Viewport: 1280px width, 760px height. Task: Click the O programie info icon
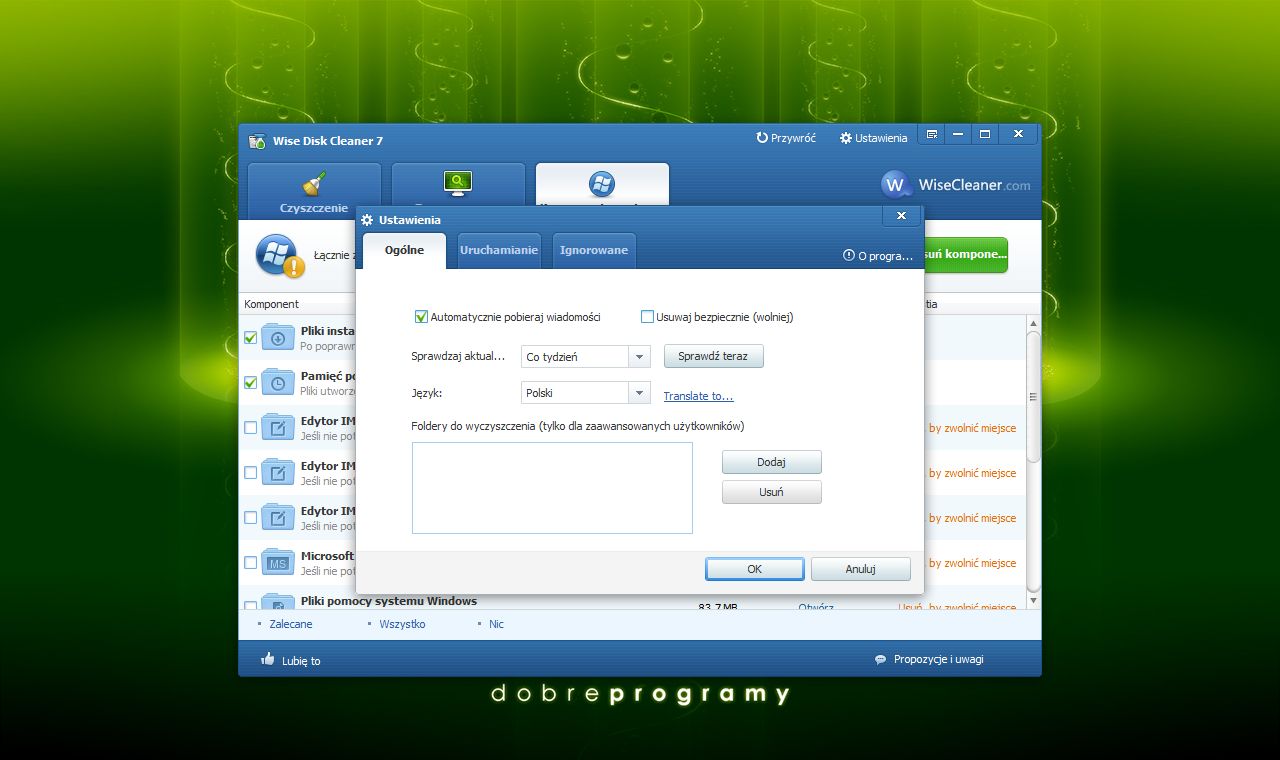[x=849, y=256]
